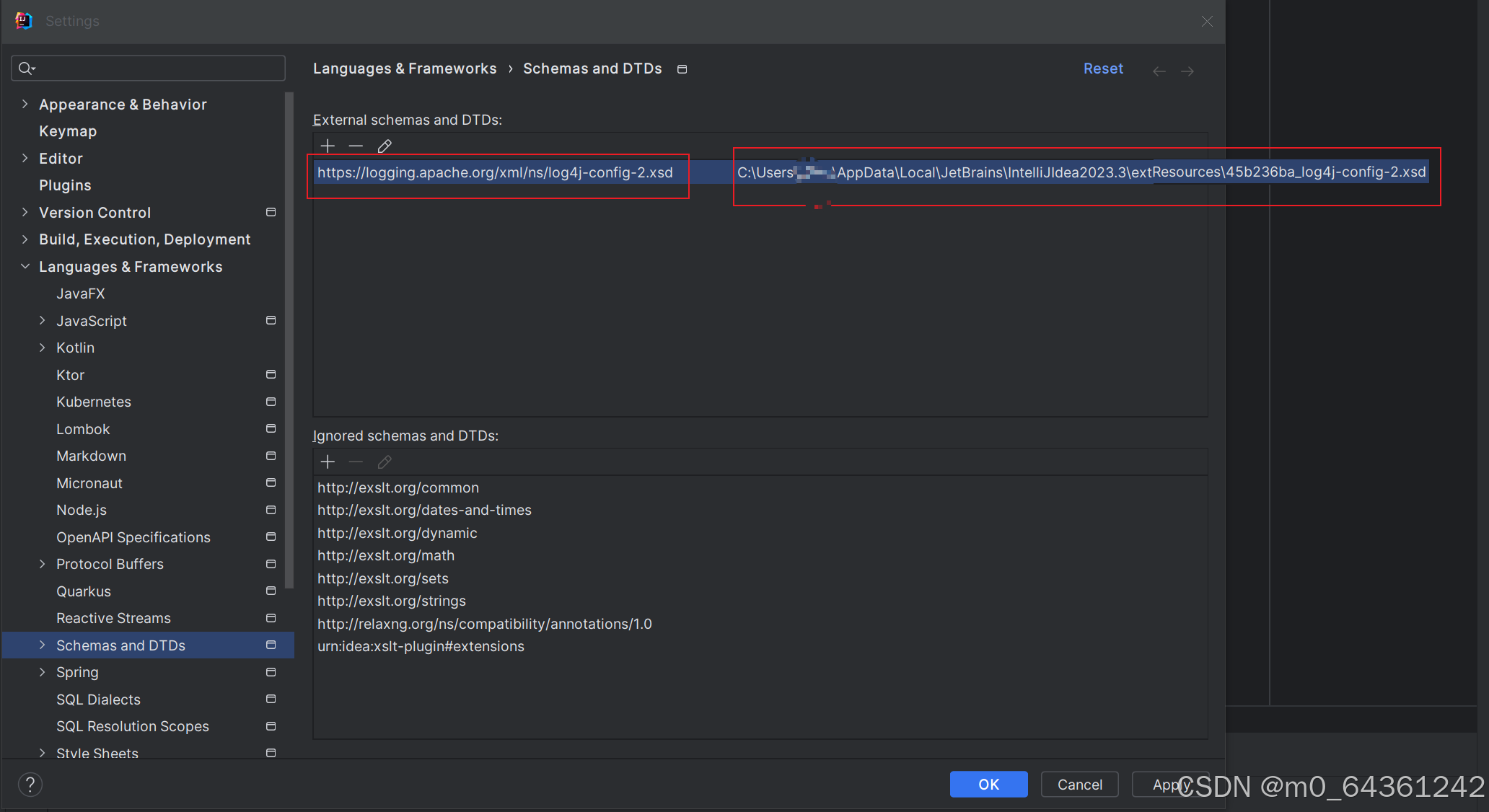Image resolution: width=1489 pixels, height=812 pixels.
Task: Open help via the question mark icon
Action: pyautogui.click(x=30, y=785)
